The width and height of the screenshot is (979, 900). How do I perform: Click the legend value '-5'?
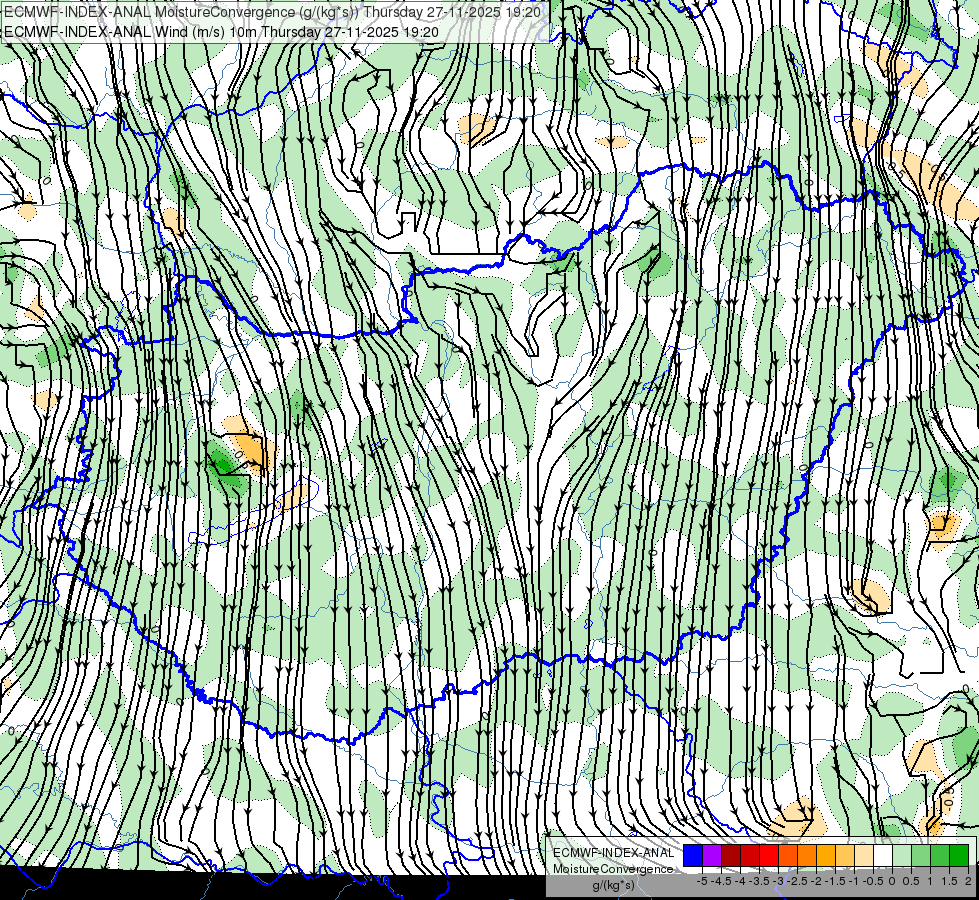pos(702,881)
